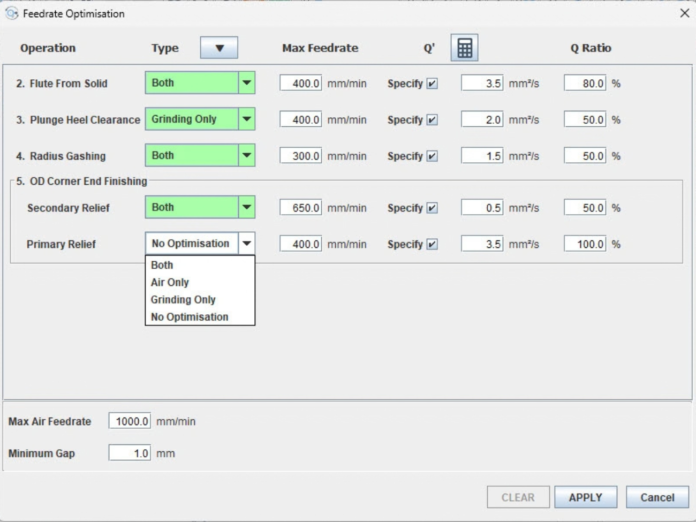
Task: Open the Type header dropdown arrow button
Action: point(219,47)
